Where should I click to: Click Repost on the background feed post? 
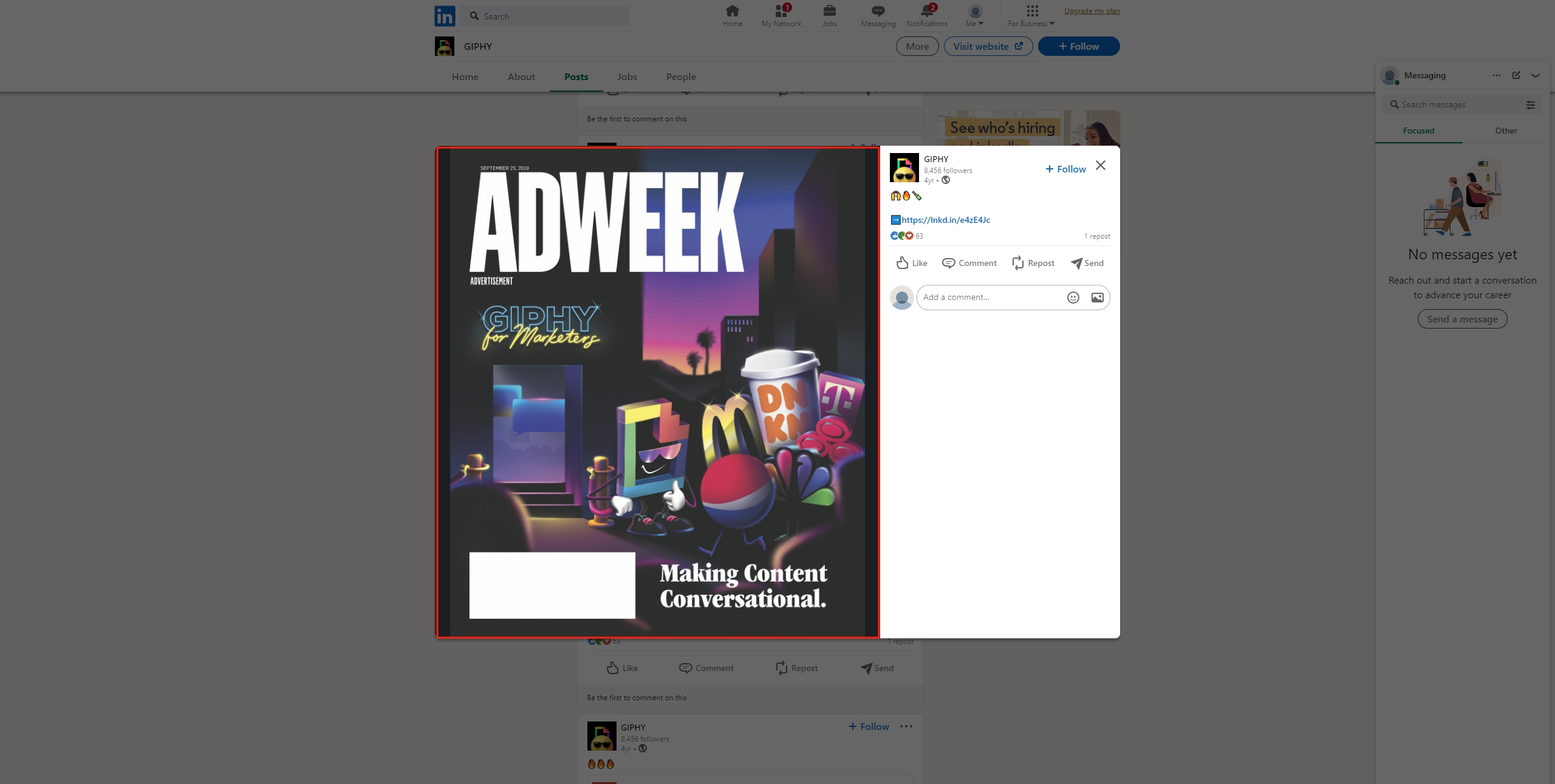coord(796,668)
